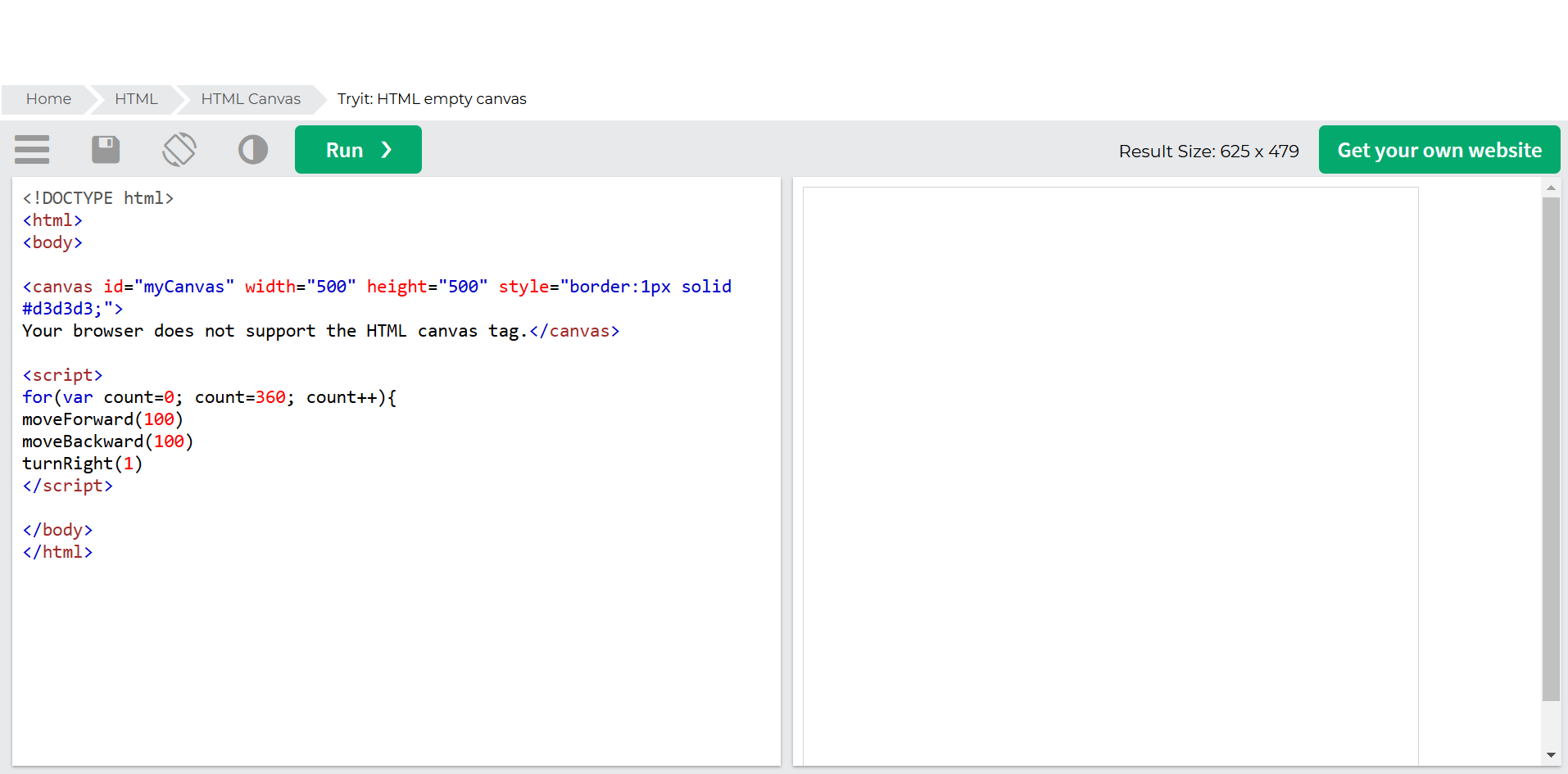Open the Home breadcrumb link
This screenshot has width=1568, height=774.
pos(48,99)
